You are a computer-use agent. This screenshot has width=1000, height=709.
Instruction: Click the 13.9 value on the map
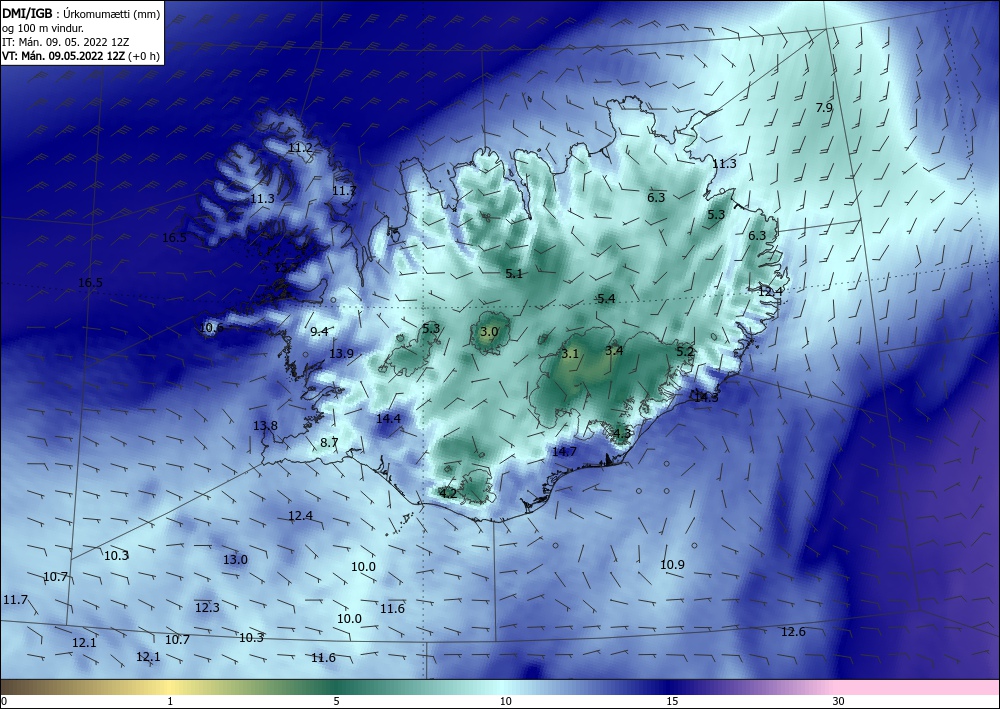[x=341, y=354]
